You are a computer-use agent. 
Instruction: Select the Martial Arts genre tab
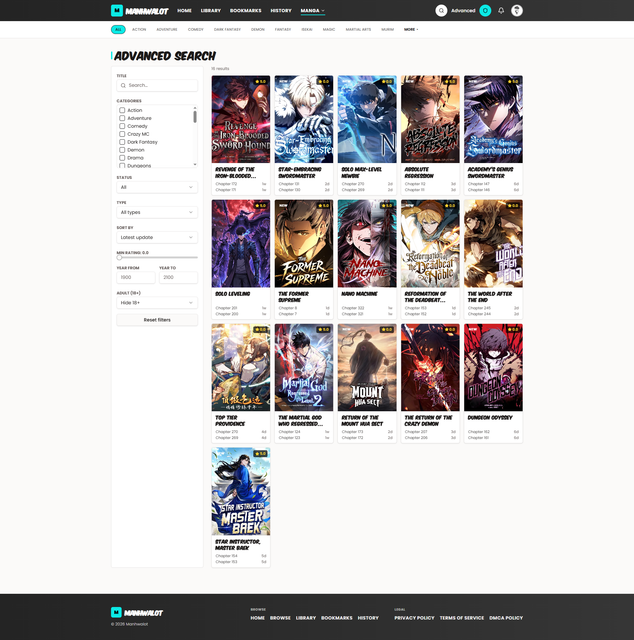[358, 29]
